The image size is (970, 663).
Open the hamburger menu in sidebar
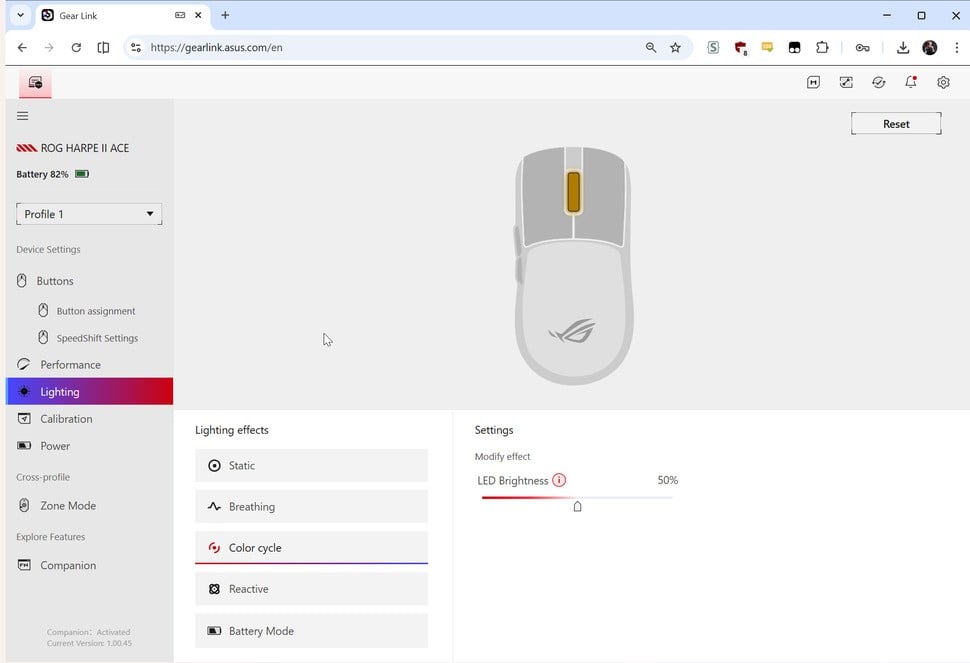tap(22, 116)
